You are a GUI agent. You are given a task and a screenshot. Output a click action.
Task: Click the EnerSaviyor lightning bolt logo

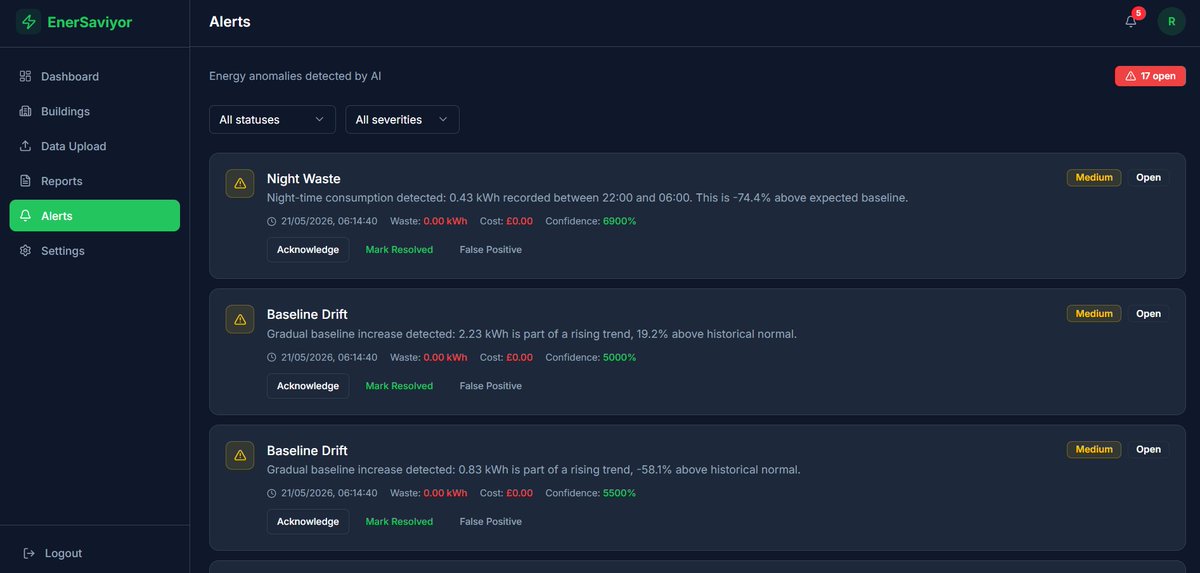tap(28, 22)
